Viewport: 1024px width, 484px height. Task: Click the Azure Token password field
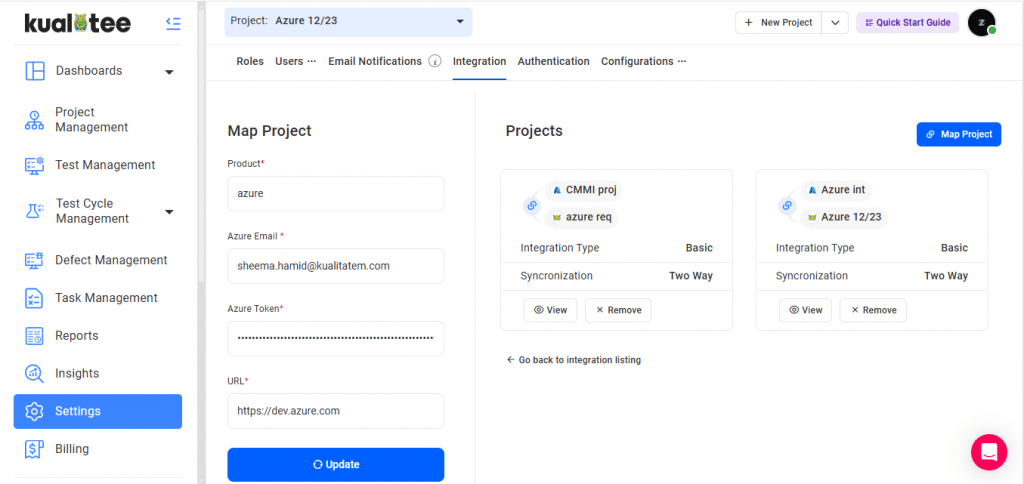[x=336, y=338]
